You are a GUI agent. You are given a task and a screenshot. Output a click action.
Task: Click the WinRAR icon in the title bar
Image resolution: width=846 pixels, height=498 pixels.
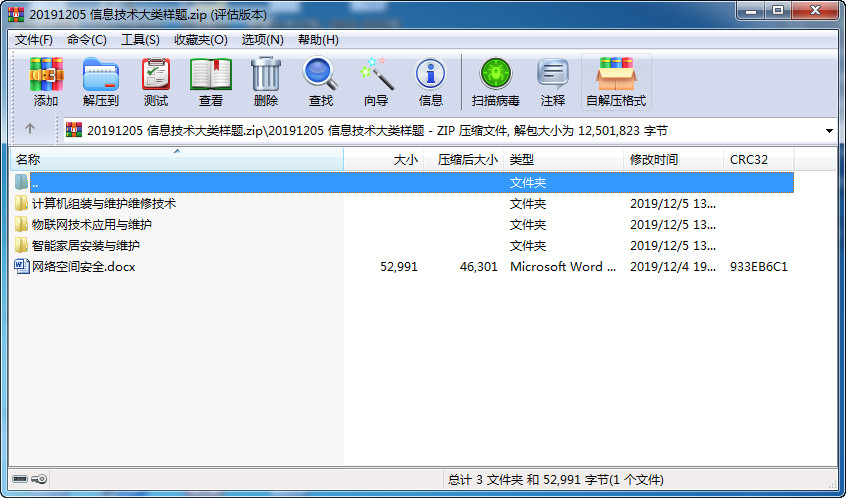coord(16,15)
